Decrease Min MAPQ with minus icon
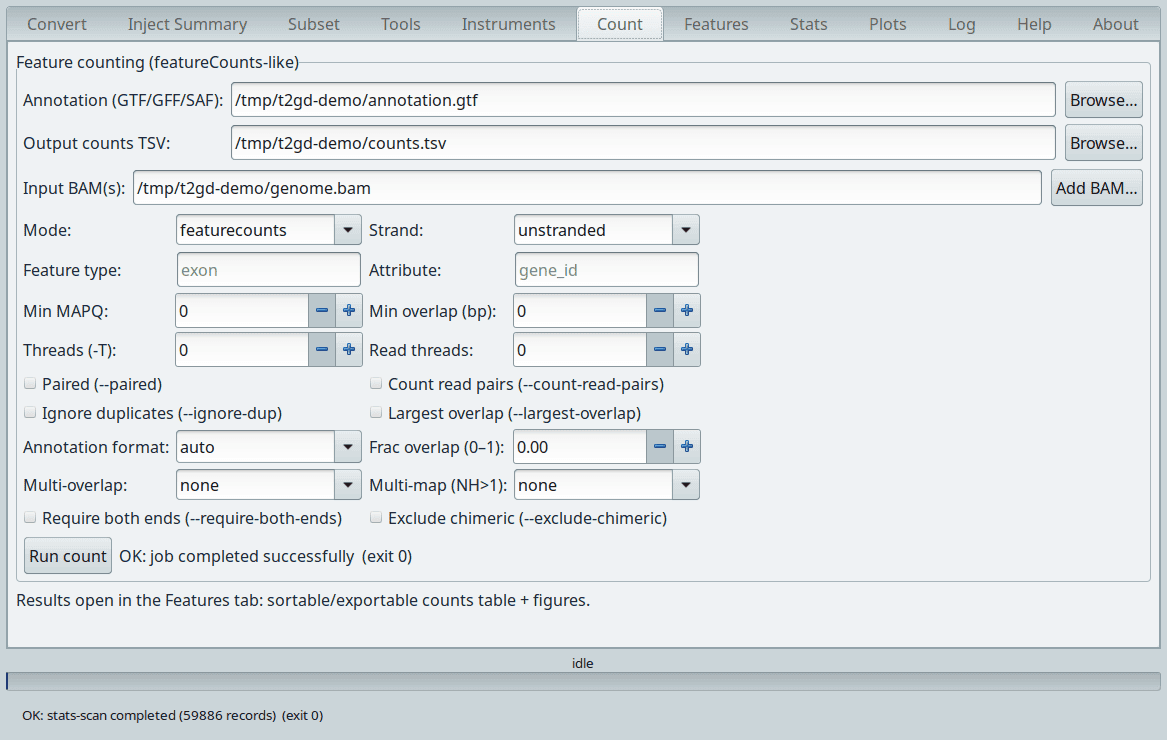This screenshot has width=1167, height=740. (x=322, y=310)
